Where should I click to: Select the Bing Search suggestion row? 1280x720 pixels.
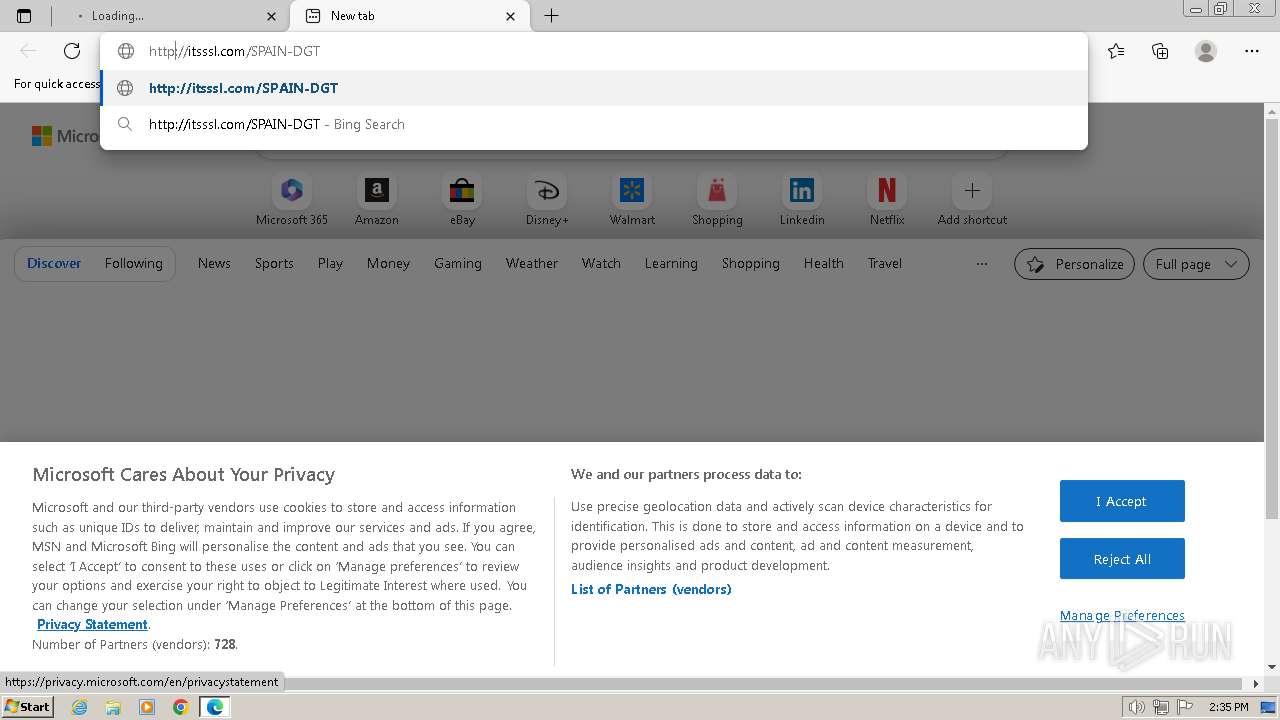coord(594,124)
